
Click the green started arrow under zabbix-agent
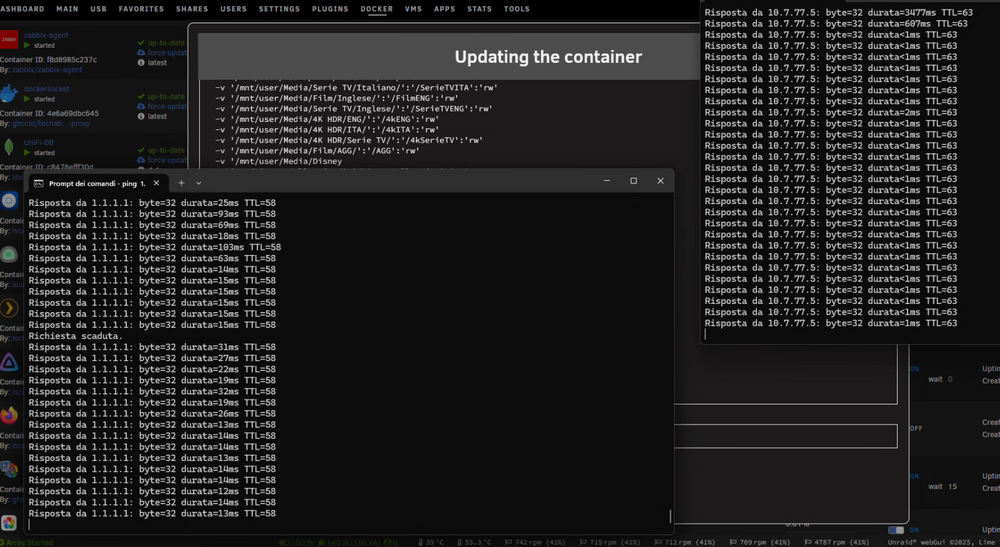[x=27, y=45]
